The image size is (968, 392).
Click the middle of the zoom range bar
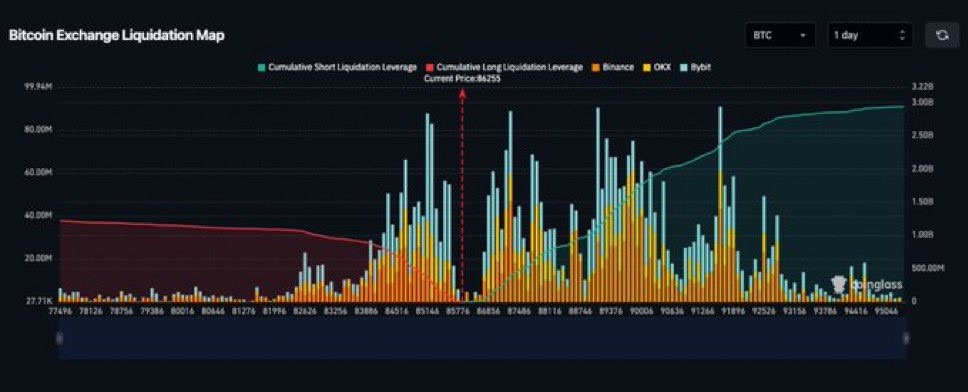482,338
